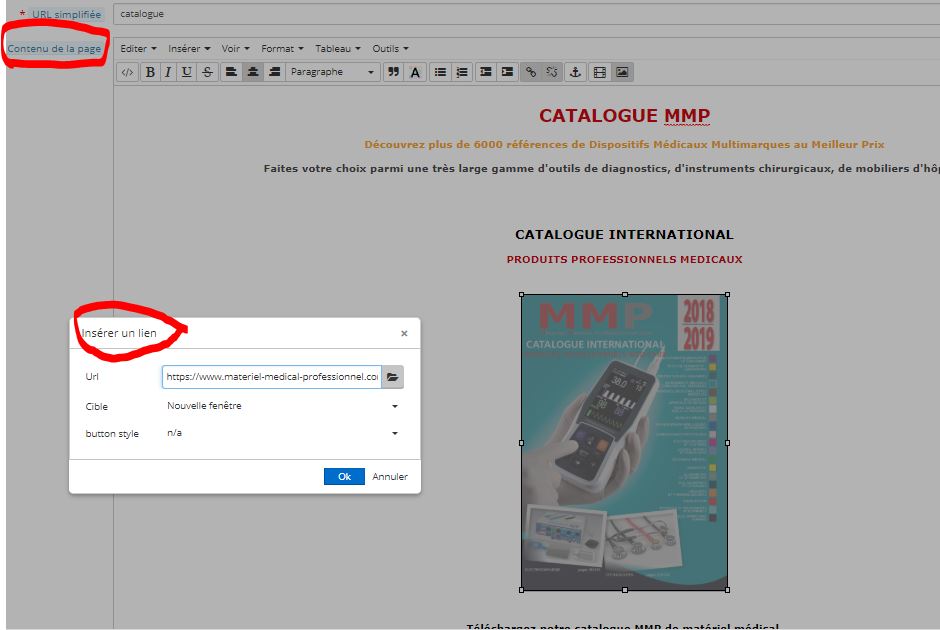940x630 pixels.
Task: Toggle bold formatting
Action: click(150, 73)
